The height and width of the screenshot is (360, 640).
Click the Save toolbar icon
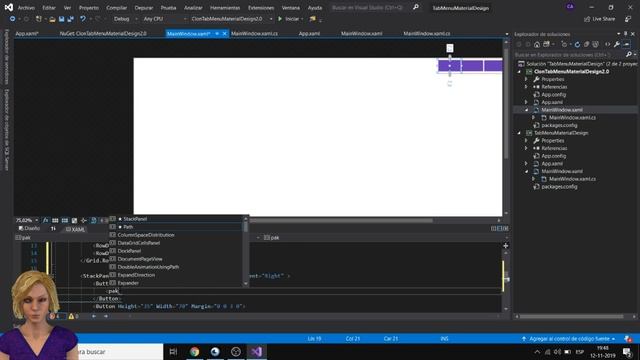[x=61, y=19]
